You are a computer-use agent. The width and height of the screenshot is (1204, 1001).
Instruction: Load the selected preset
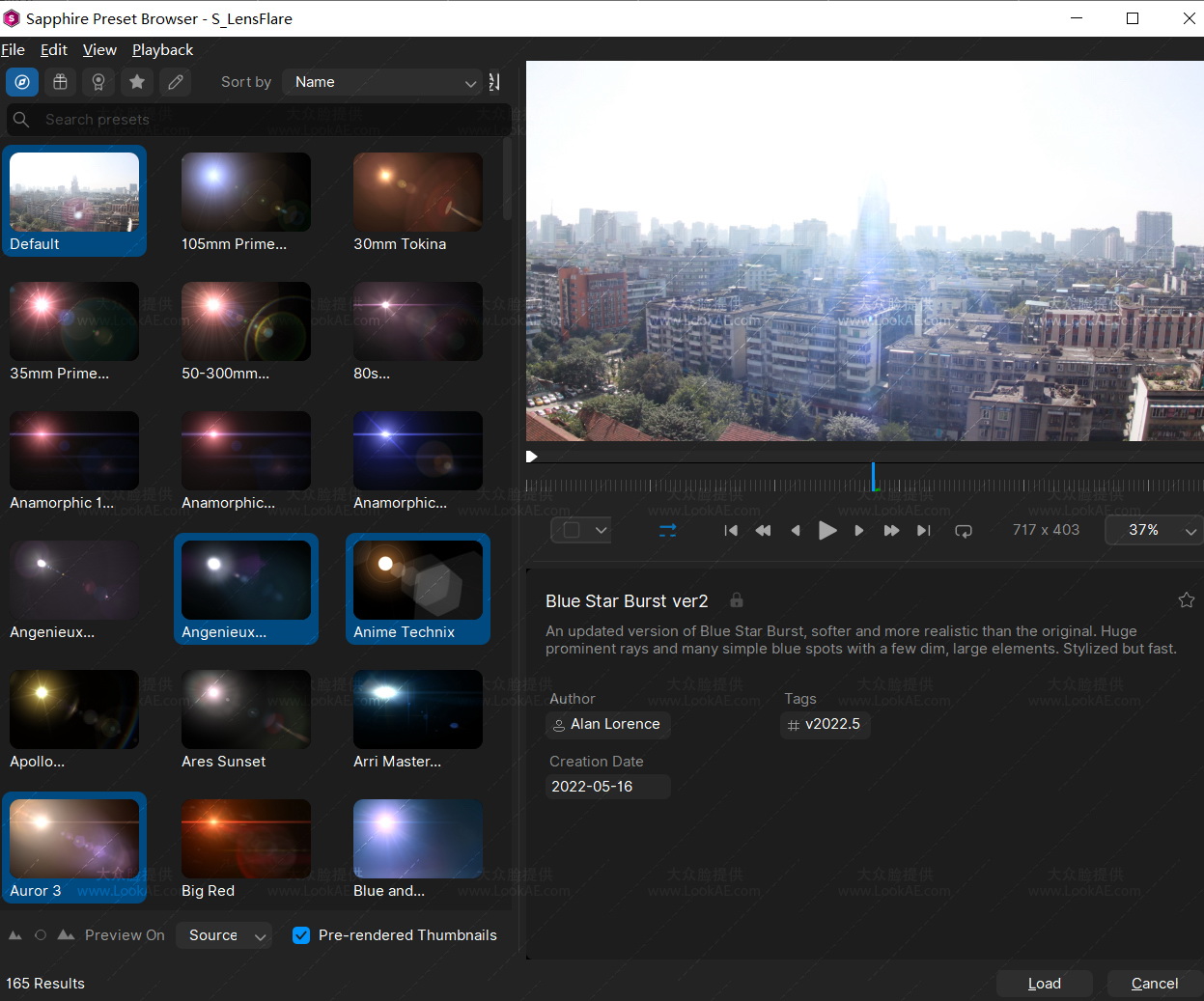(x=1045, y=984)
